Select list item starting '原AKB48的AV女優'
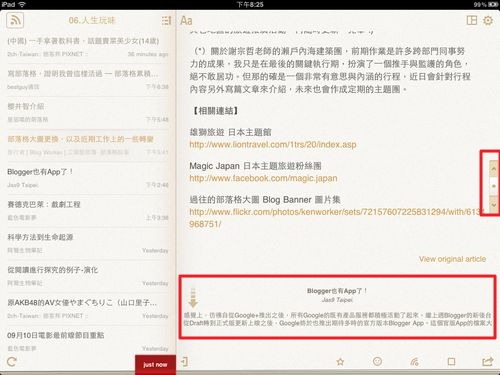This screenshot has width=500, height=375. pyautogui.click(x=88, y=309)
